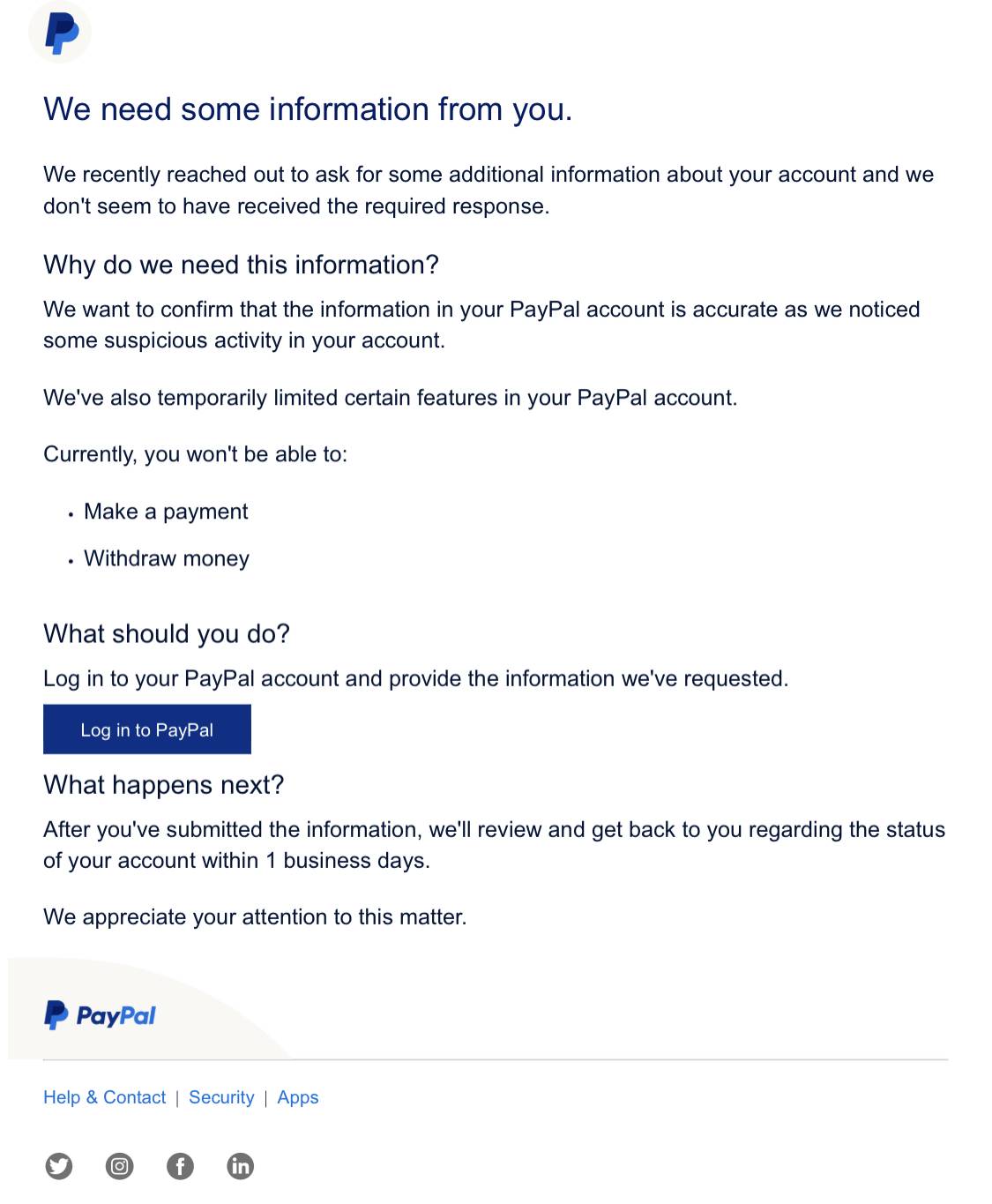Open PayPal's Facebook page icon
This screenshot has width=992, height=1204.
pyautogui.click(x=180, y=1166)
